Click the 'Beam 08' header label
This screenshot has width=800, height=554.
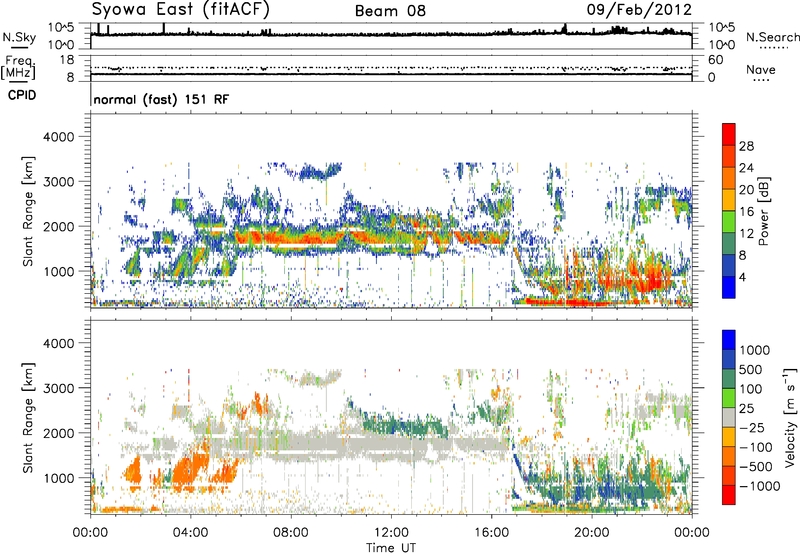pyautogui.click(x=390, y=11)
